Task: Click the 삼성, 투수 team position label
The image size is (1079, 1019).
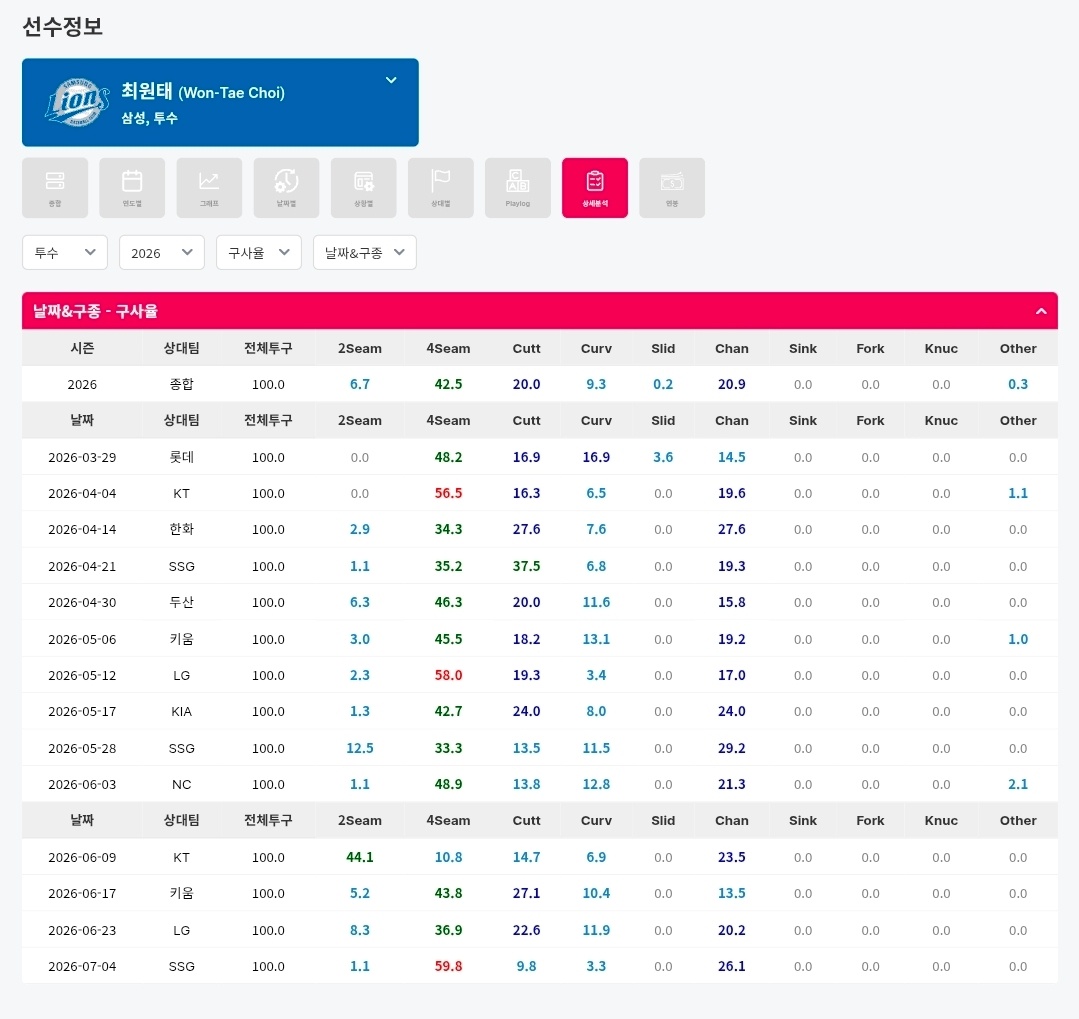Action: pyautogui.click(x=149, y=118)
